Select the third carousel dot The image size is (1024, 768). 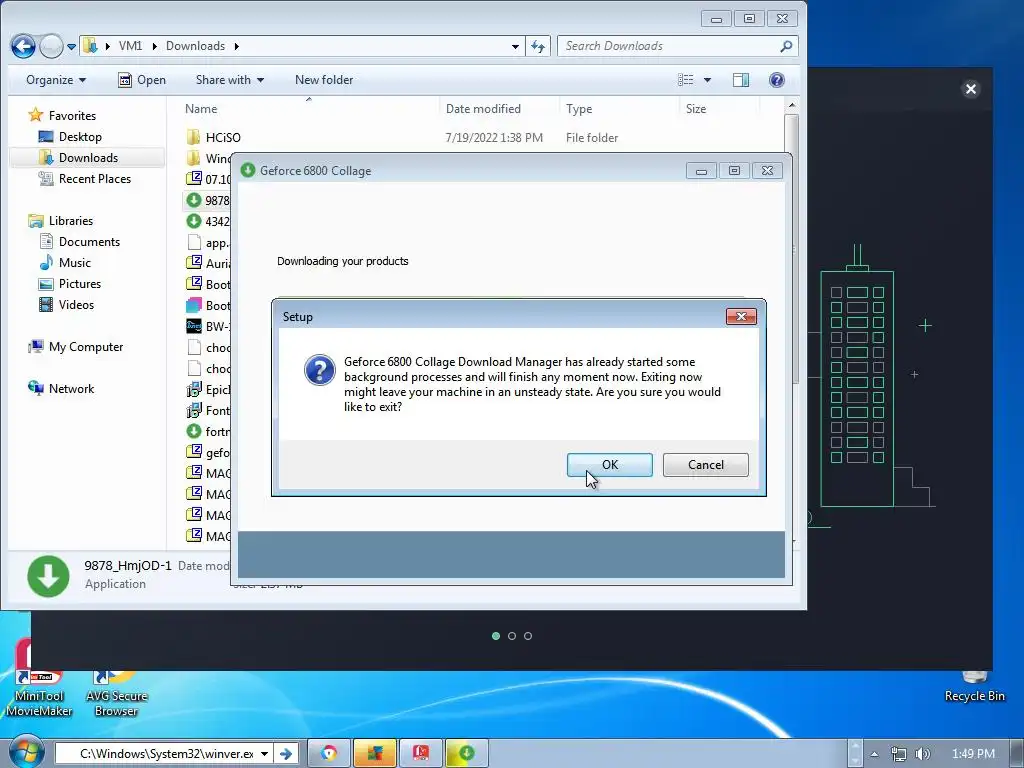(x=528, y=636)
